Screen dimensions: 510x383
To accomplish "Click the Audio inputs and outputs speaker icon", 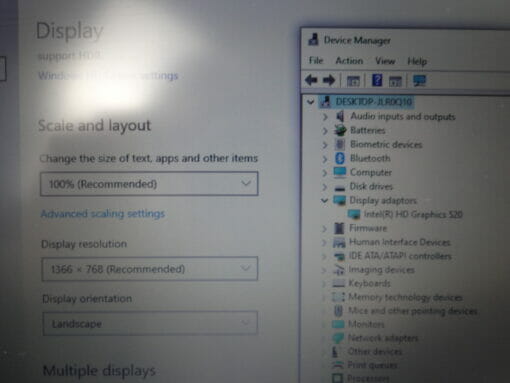I will (340, 116).
